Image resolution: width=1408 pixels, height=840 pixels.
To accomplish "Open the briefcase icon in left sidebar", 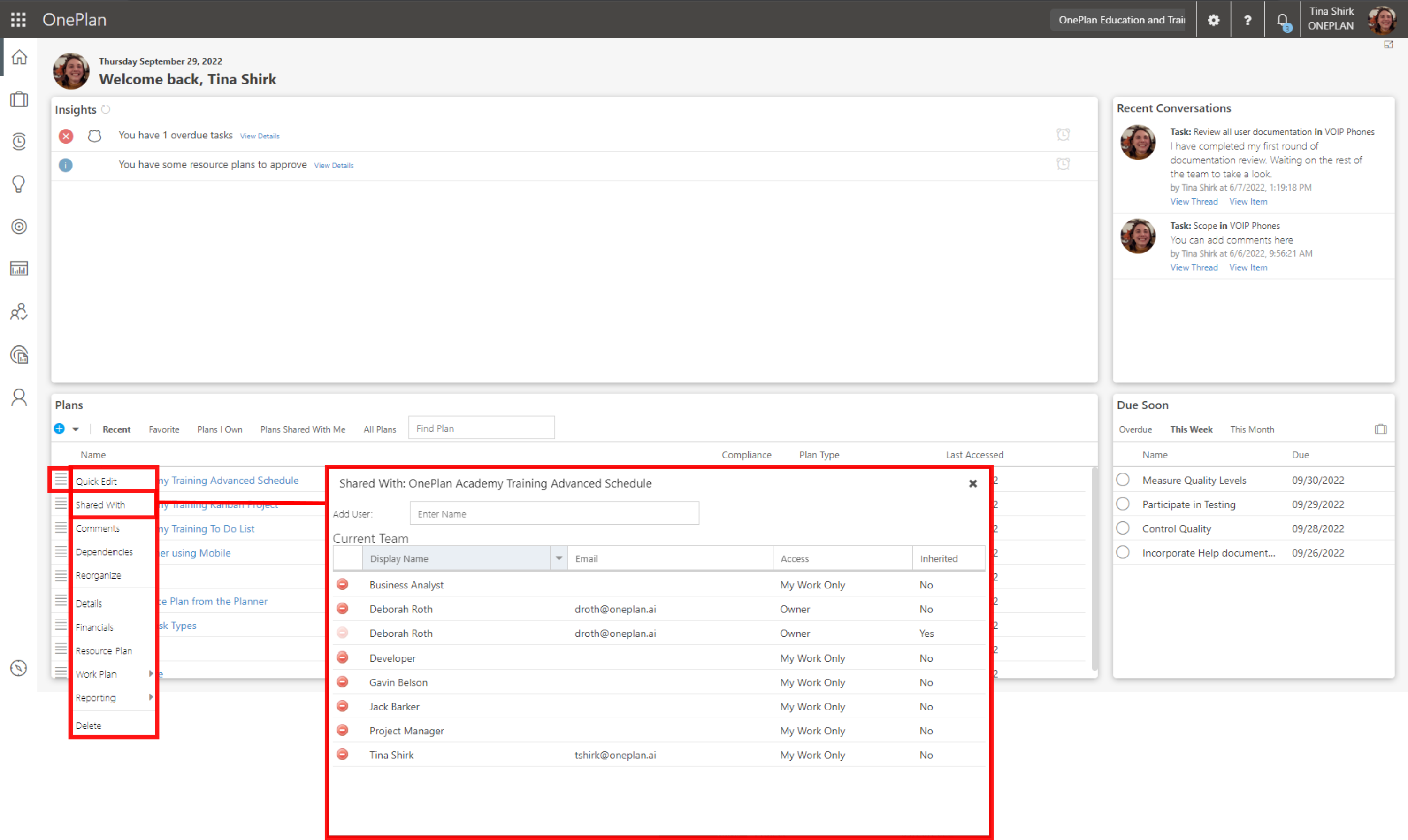I will point(19,99).
